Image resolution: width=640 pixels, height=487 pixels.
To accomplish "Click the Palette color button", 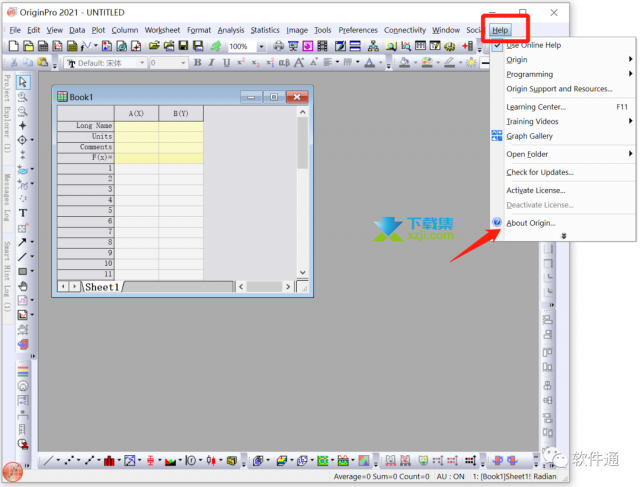I will (427, 62).
